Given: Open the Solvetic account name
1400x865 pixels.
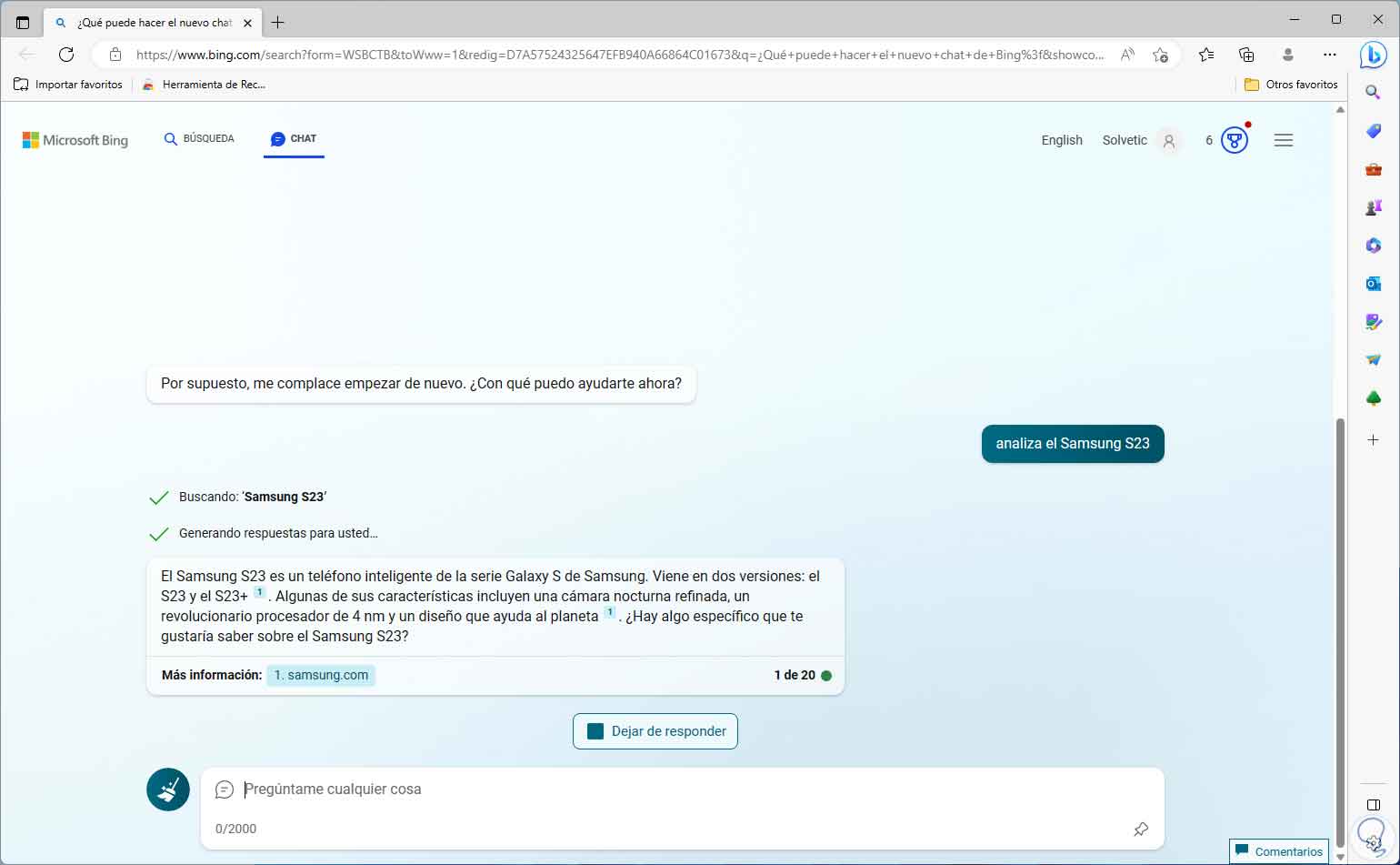Looking at the screenshot, I should tap(1125, 140).
